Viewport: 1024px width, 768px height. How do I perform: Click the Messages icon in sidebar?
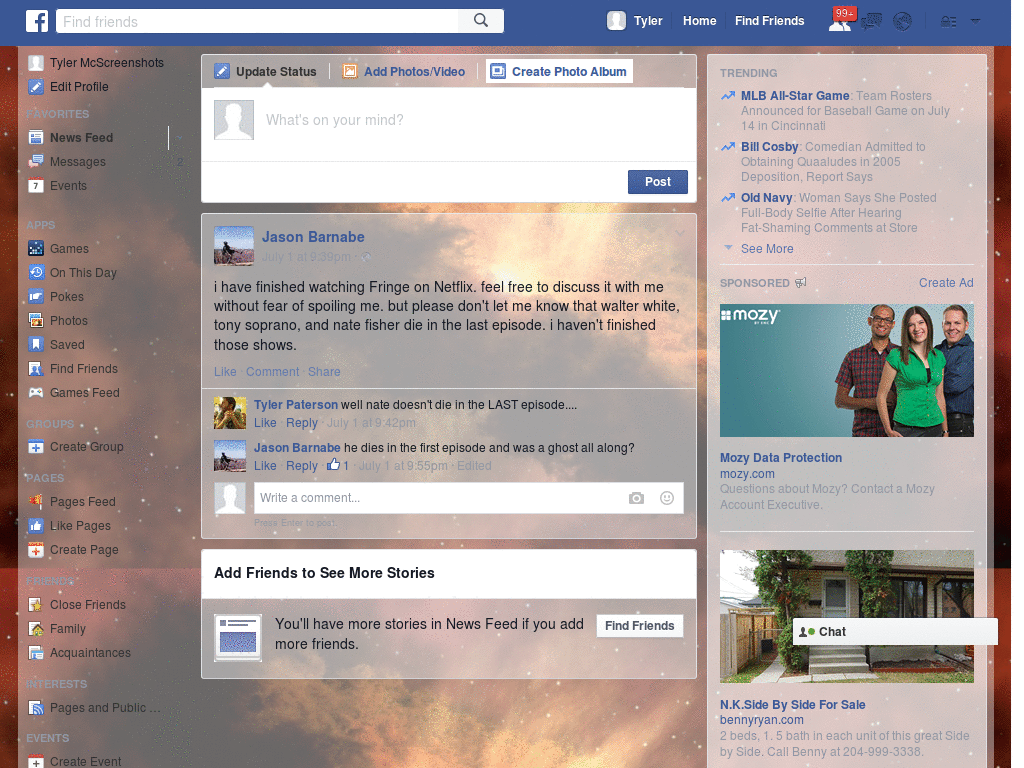(x=36, y=162)
